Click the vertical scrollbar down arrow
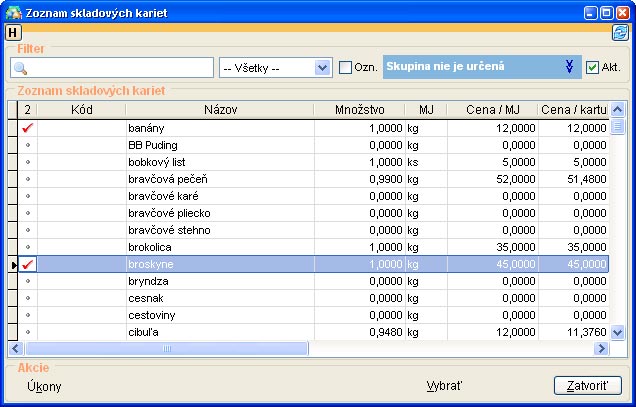The image size is (636, 407). point(617,332)
